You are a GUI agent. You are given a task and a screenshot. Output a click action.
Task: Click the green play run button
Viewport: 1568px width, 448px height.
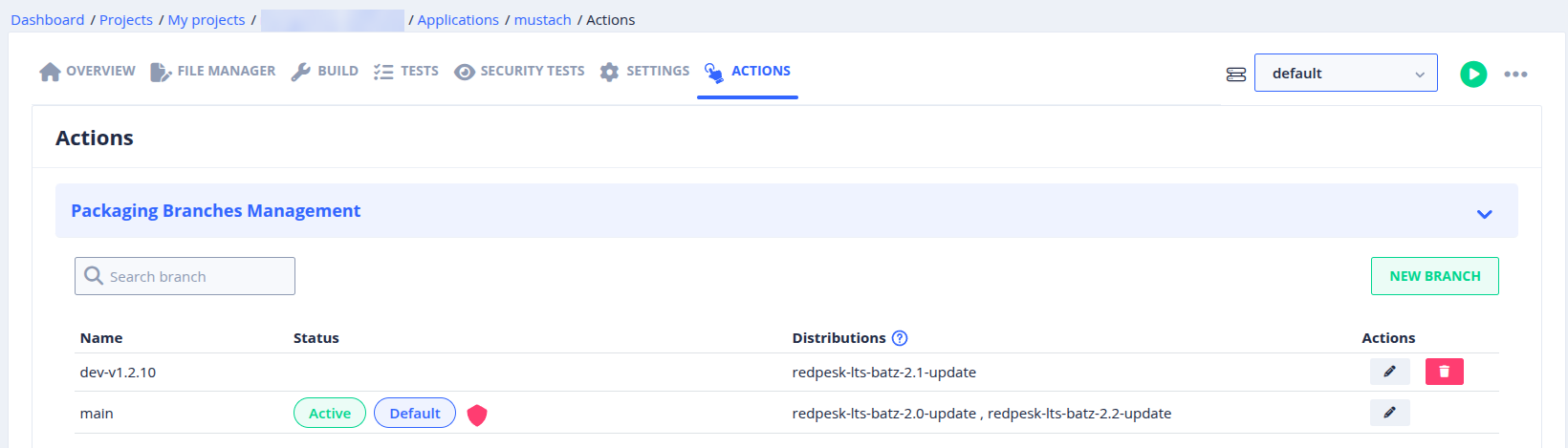(1473, 74)
